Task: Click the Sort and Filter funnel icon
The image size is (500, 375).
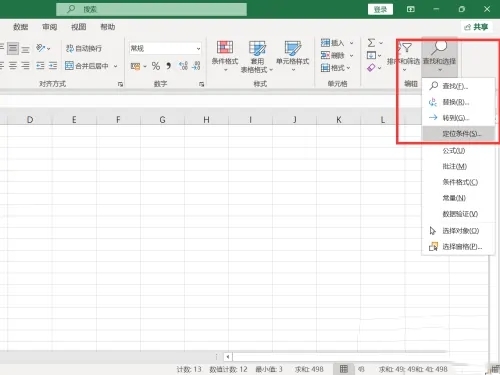Action: pos(406,48)
